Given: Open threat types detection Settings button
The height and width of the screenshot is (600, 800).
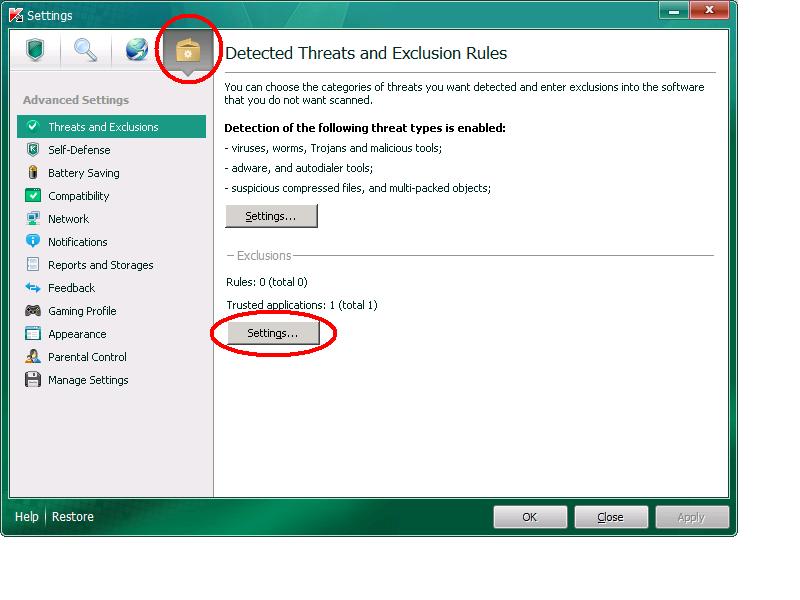Looking at the screenshot, I should [x=271, y=216].
